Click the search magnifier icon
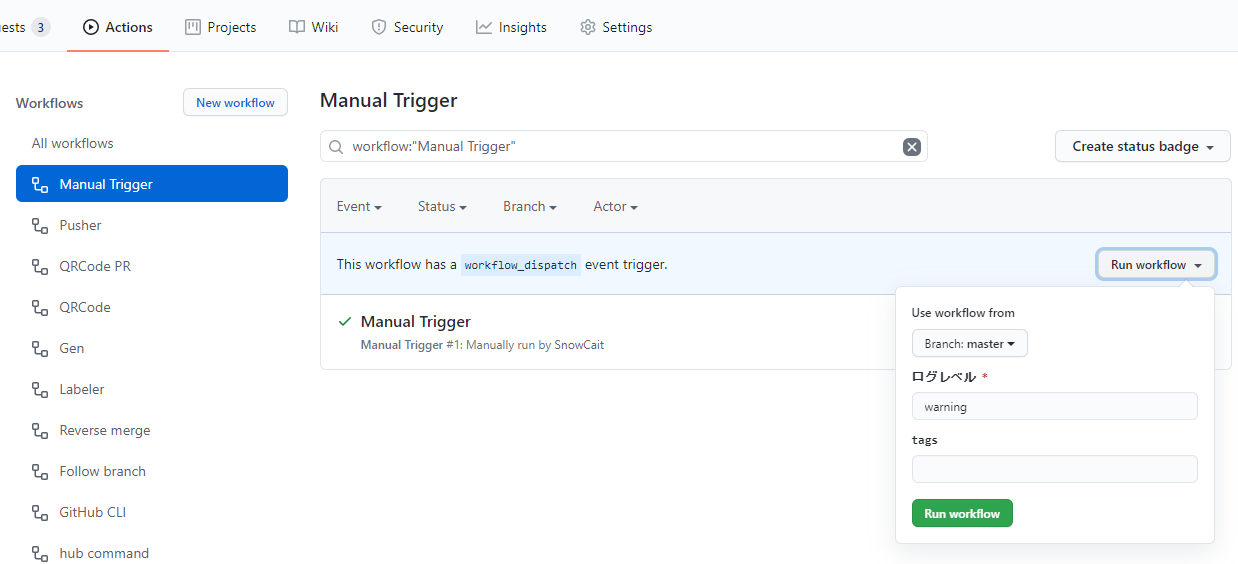Viewport: 1238px width, 564px height. click(336, 147)
